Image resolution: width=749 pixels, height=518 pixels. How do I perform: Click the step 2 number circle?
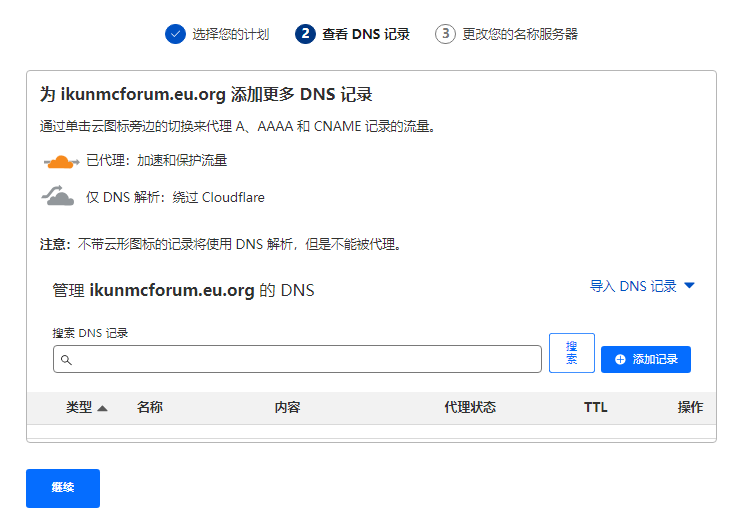click(305, 34)
